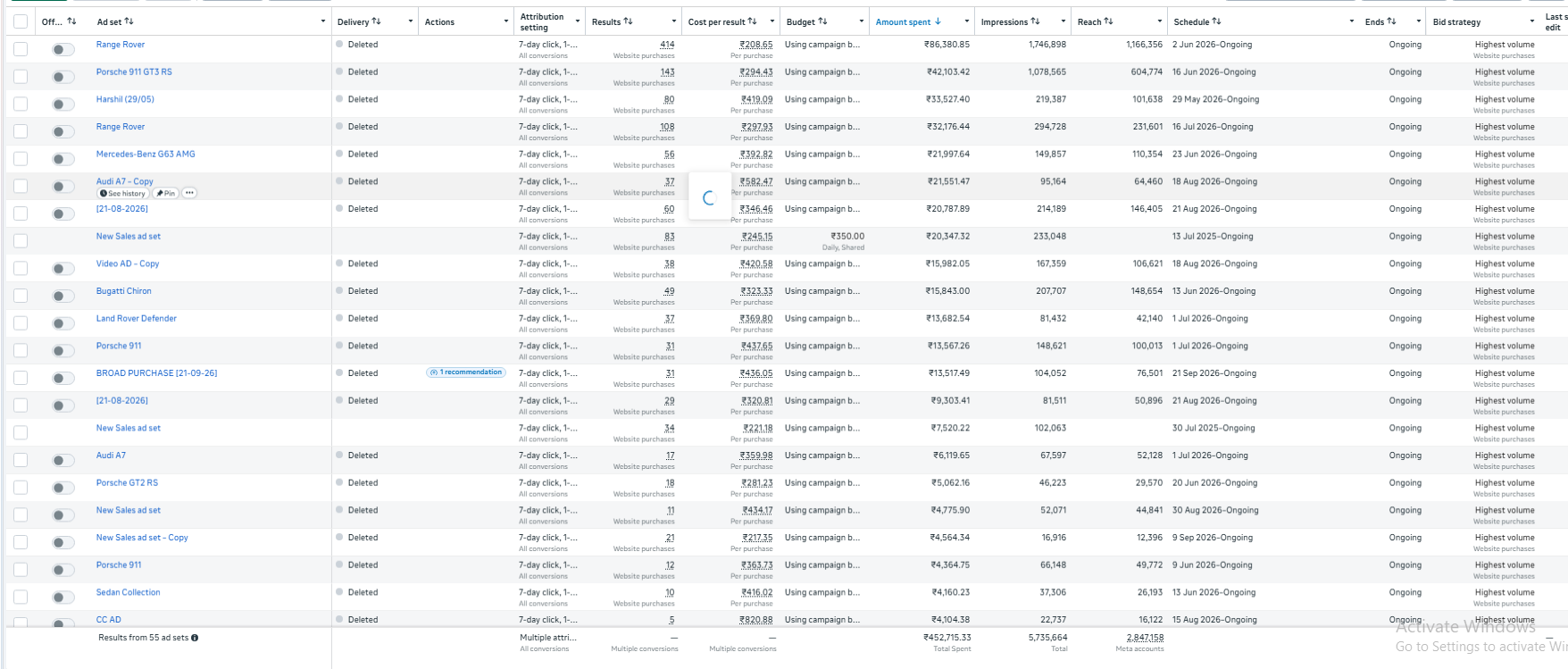Click the 5,735,664 total impressions value
This screenshot has width=1568, height=669.
[x=1047, y=638]
